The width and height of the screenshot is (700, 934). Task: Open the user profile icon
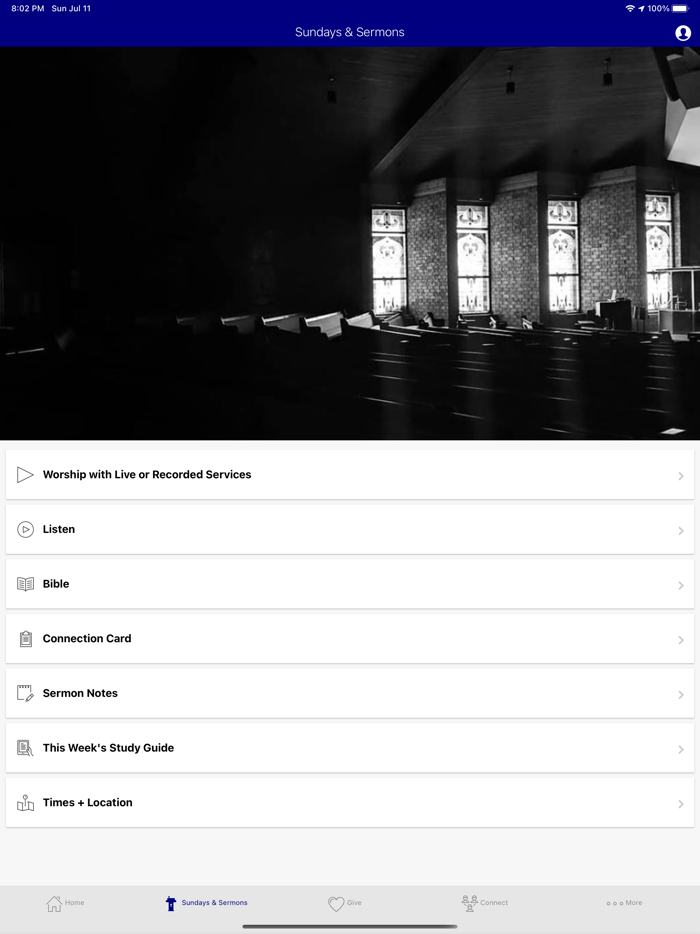coord(683,33)
